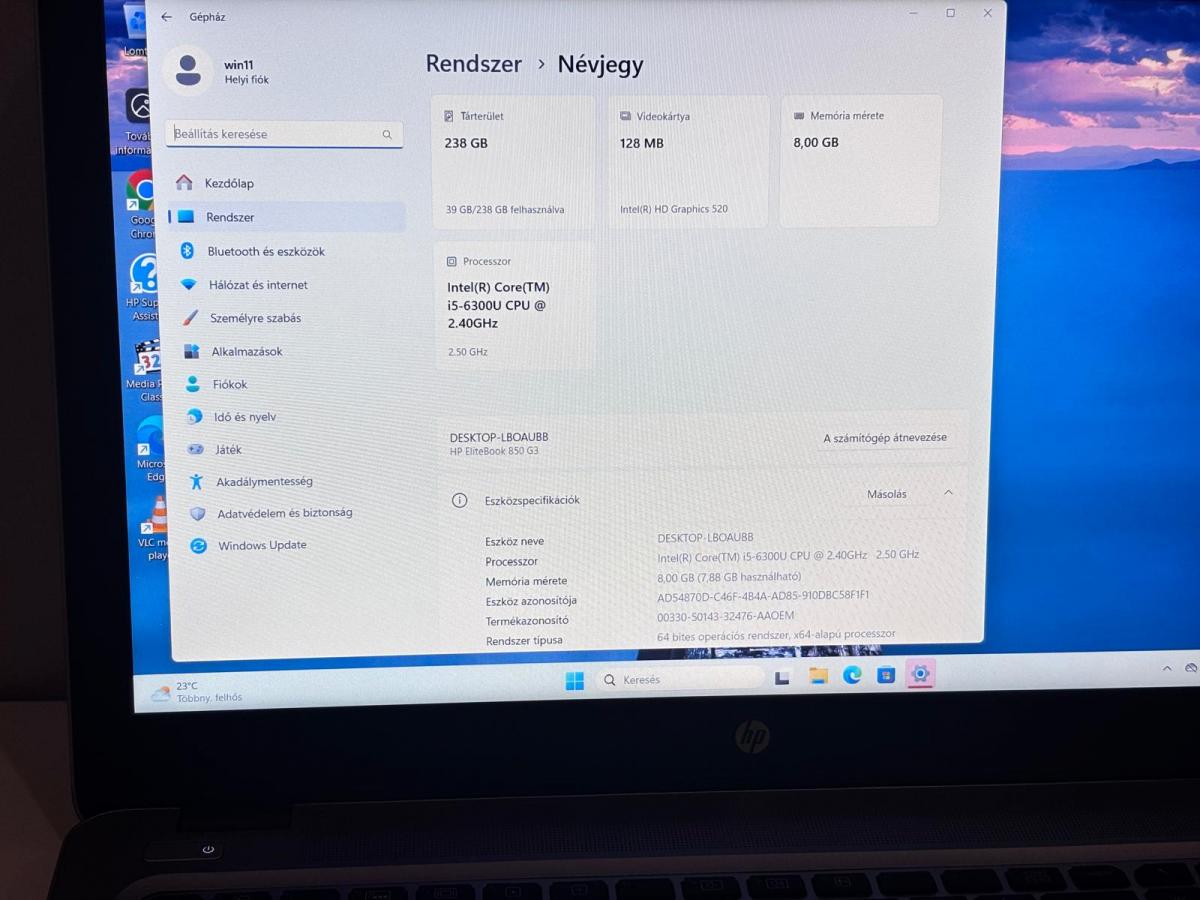
Task: Select Rendszer in the sidebar
Action: click(x=287, y=217)
